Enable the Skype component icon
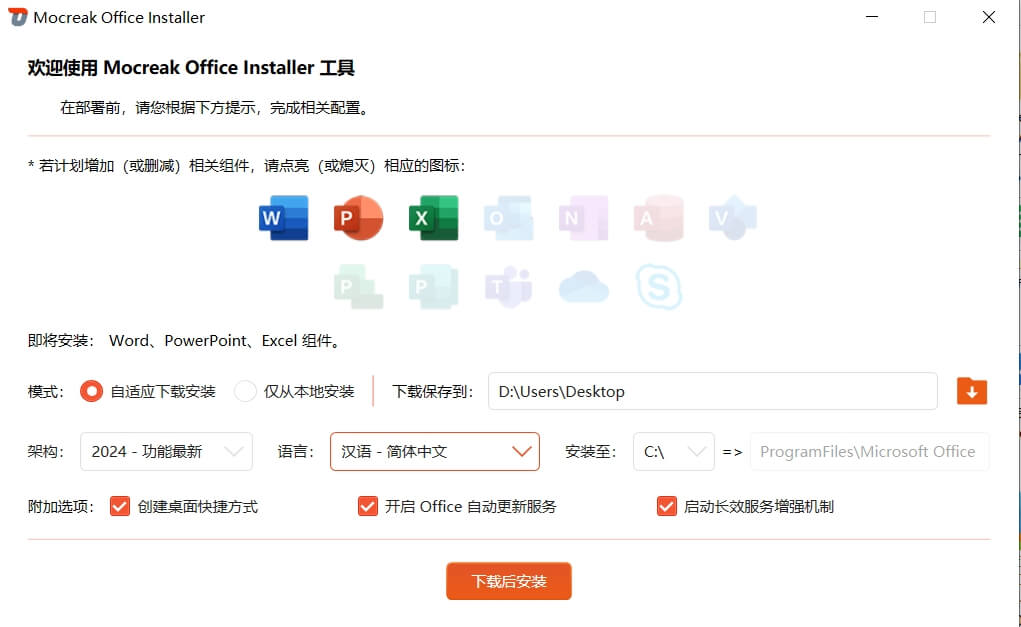The height and width of the screenshot is (627, 1021). (x=658, y=286)
